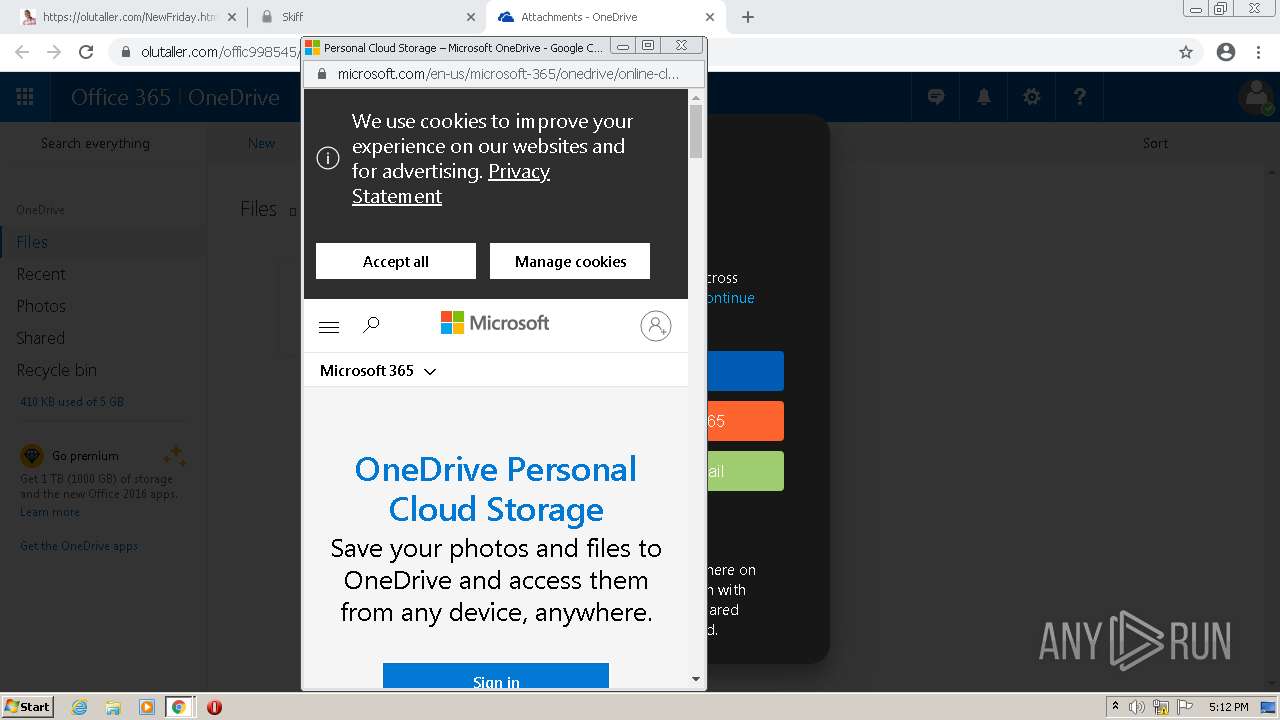This screenshot has height=720, width=1280.
Task: Show hidden system tray icons
Action: [x=1116, y=707]
